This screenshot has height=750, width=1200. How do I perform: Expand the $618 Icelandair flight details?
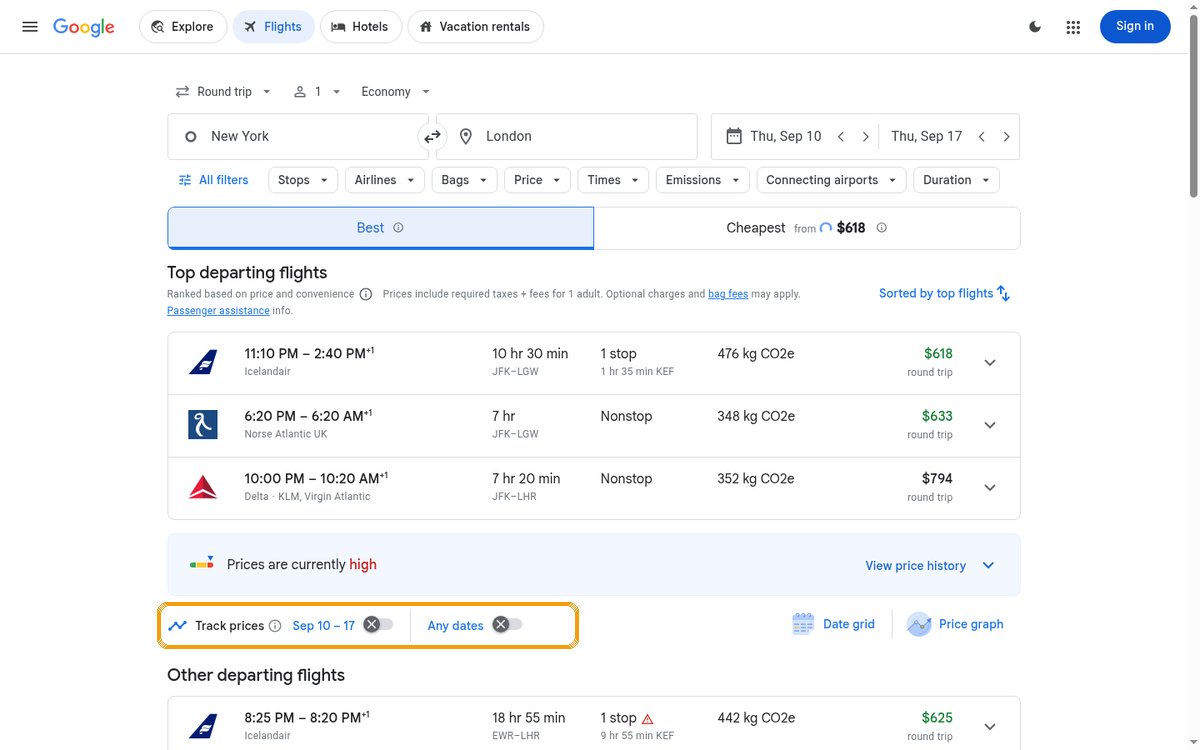pyautogui.click(x=990, y=363)
